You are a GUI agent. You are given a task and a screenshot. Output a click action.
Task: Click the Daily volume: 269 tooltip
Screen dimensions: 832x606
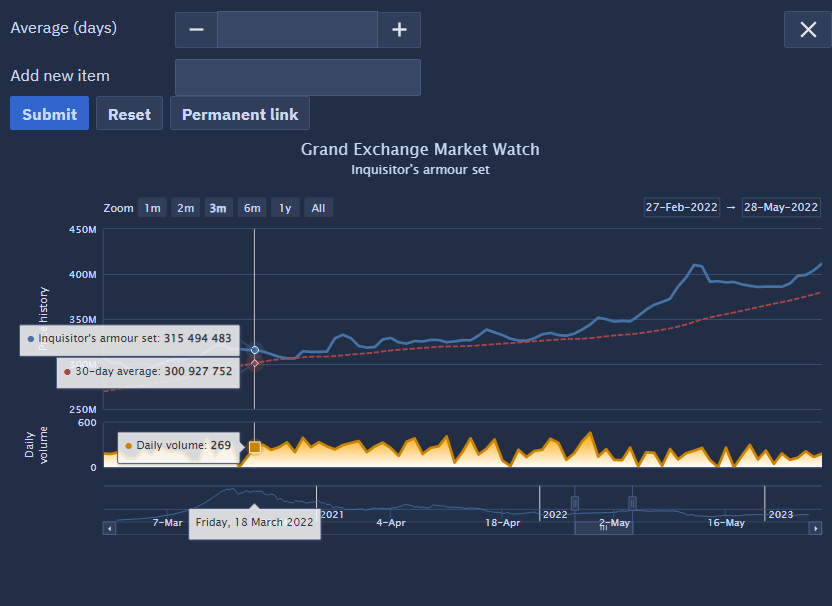coord(179,446)
